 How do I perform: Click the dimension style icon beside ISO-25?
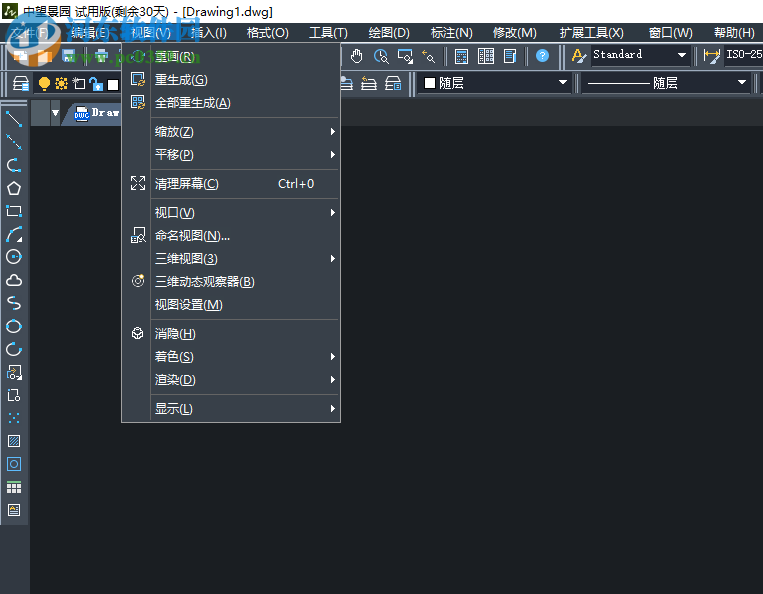point(711,56)
